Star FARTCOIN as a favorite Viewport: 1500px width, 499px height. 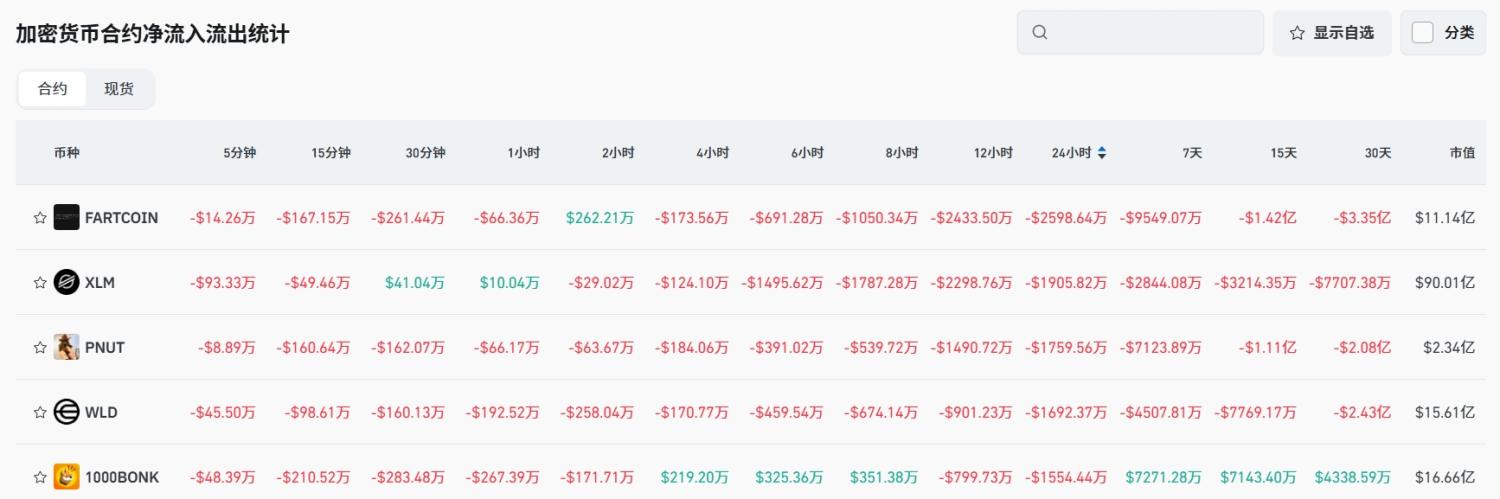click(40, 217)
